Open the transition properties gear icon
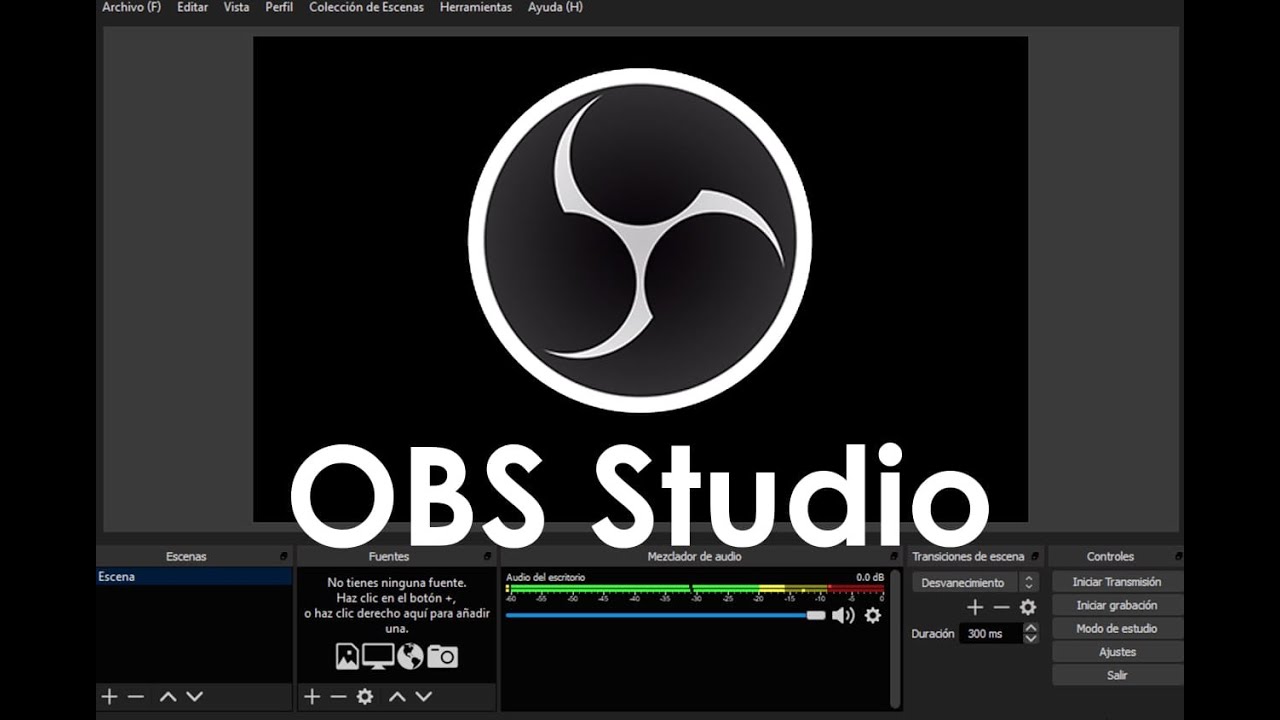The height and width of the screenshot is (720, 1280). (x=1028, y=607)
